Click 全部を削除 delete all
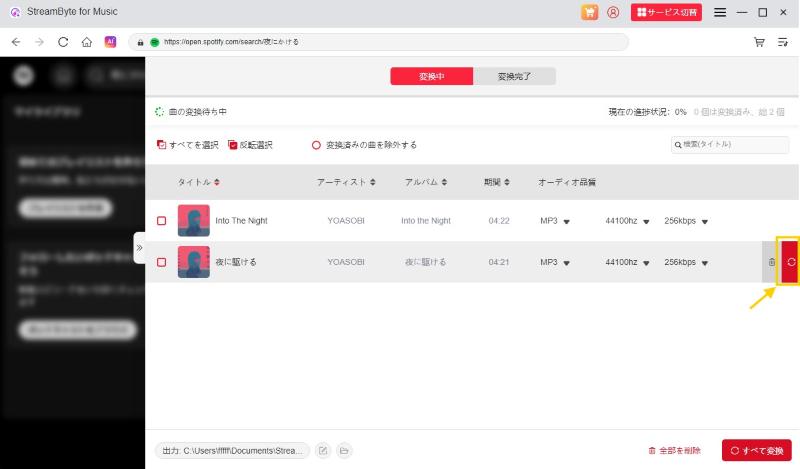 pos(674,451)
